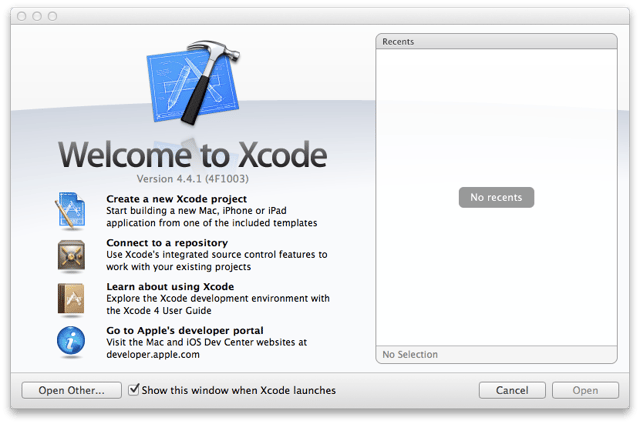
Task: Select 'Create a new Xcode project' heading
Action: pyautogui.click(x=176, y=199)
